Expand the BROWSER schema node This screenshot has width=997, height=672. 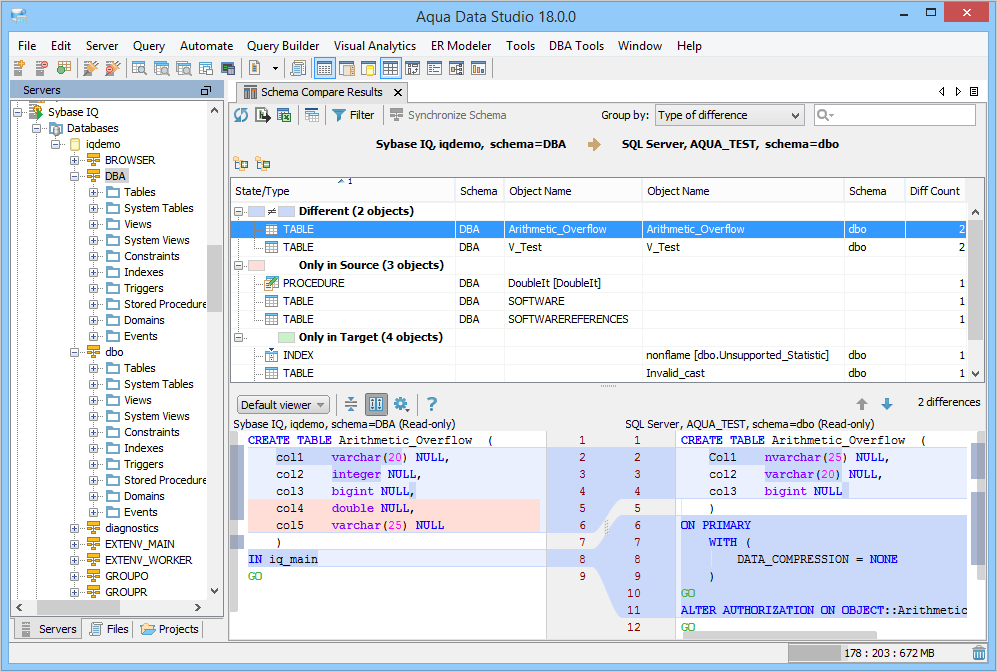pos(74,160)
